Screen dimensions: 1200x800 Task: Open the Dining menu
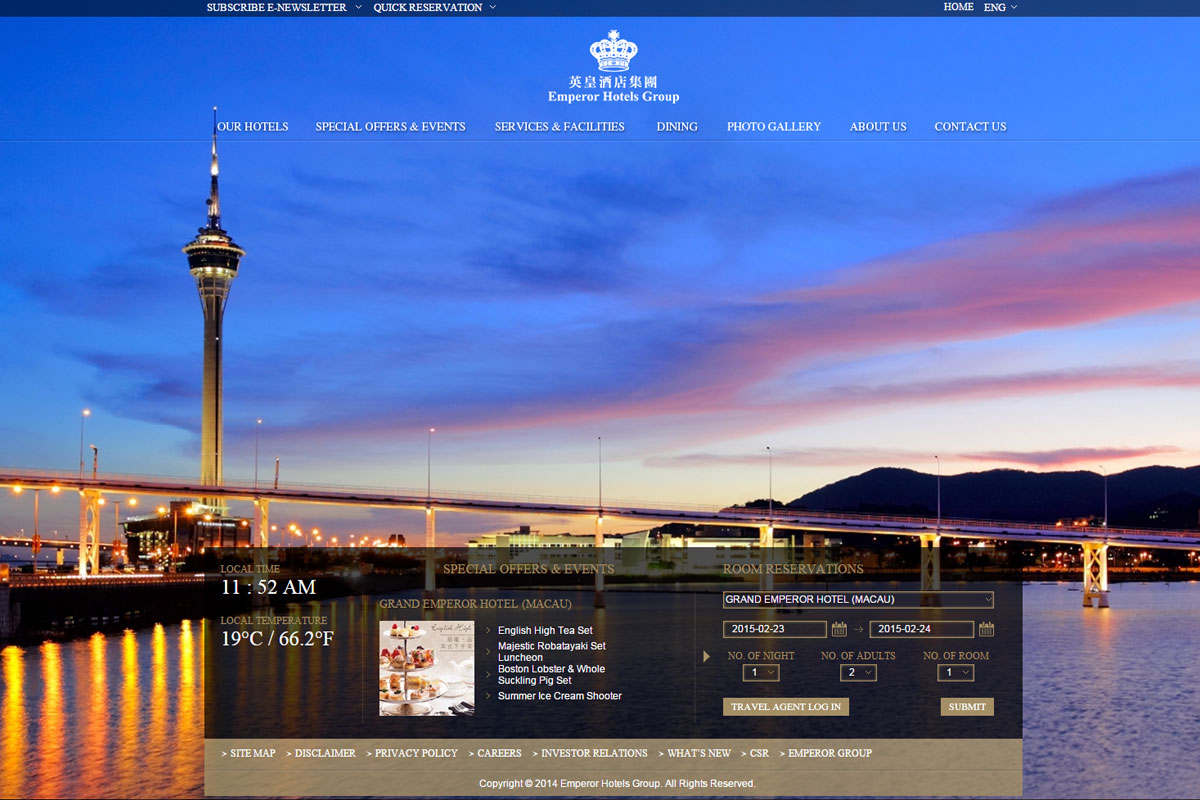click(677, 127)
